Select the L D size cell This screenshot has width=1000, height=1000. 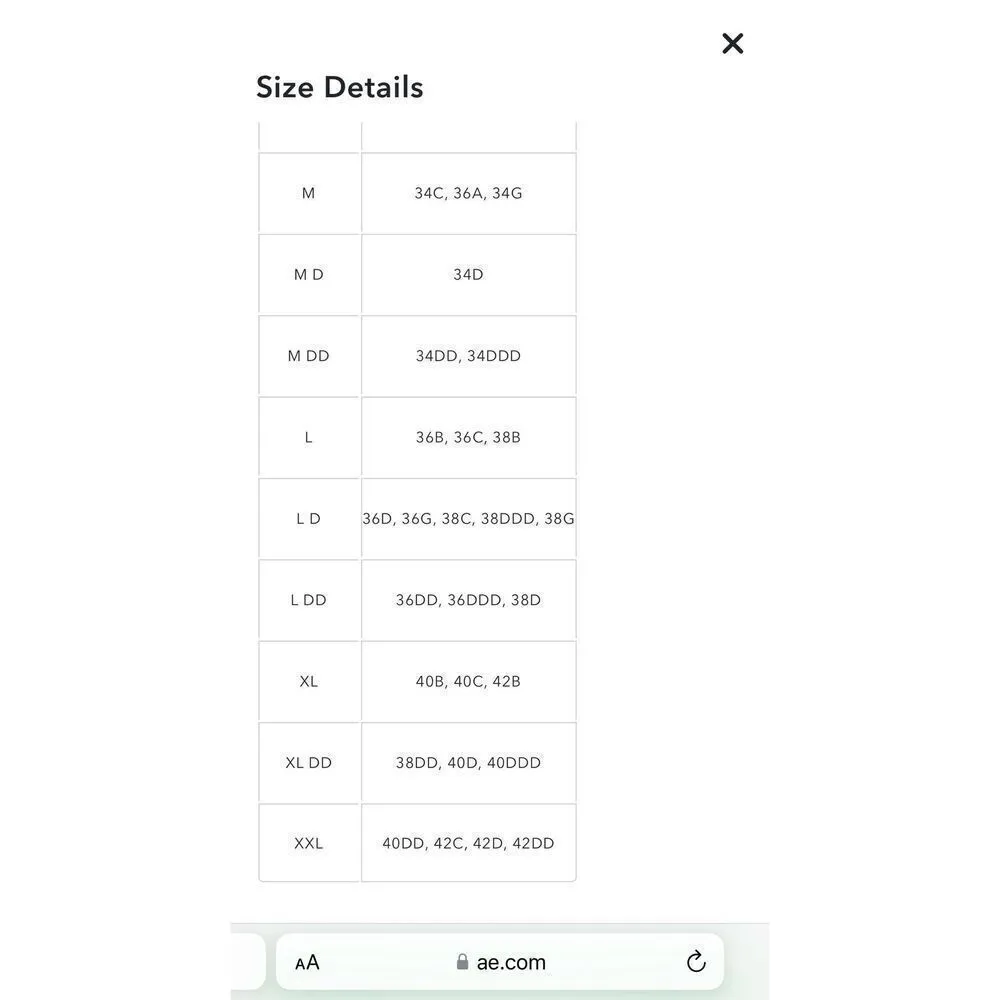[x=308, y=519]
